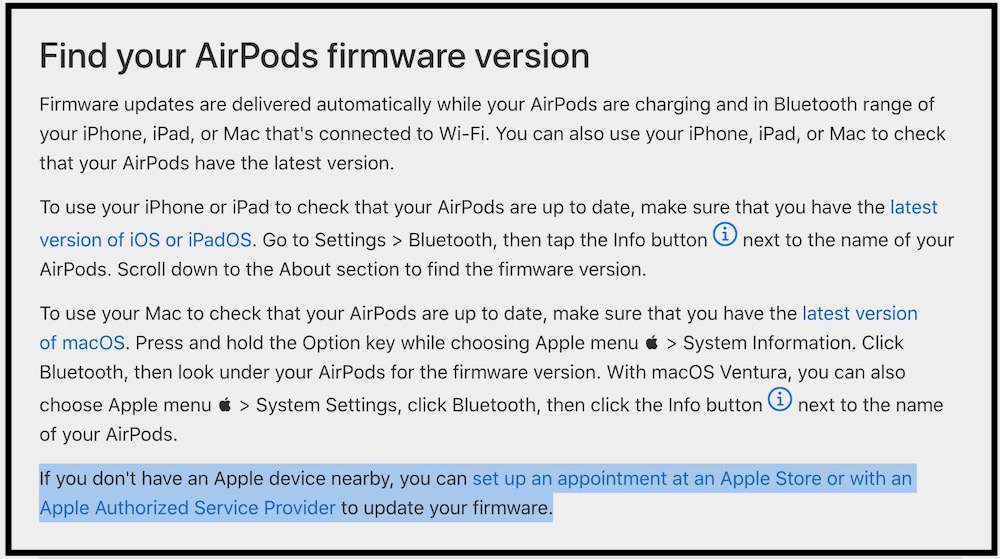Click the Apple logo before "> System Settings"
This screenshot has height=559, width=1000.
(x=227, y=405)
